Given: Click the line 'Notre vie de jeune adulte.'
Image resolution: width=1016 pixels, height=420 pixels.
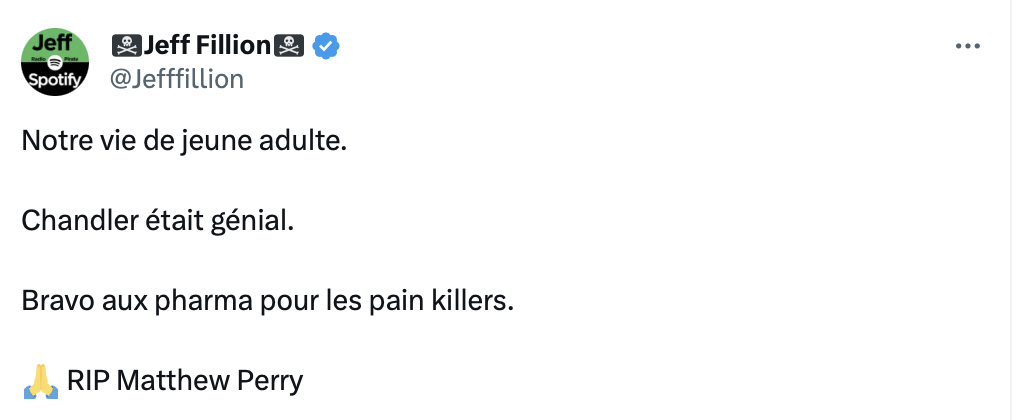Looking at the screenshot, I should (x=185, y=141).
